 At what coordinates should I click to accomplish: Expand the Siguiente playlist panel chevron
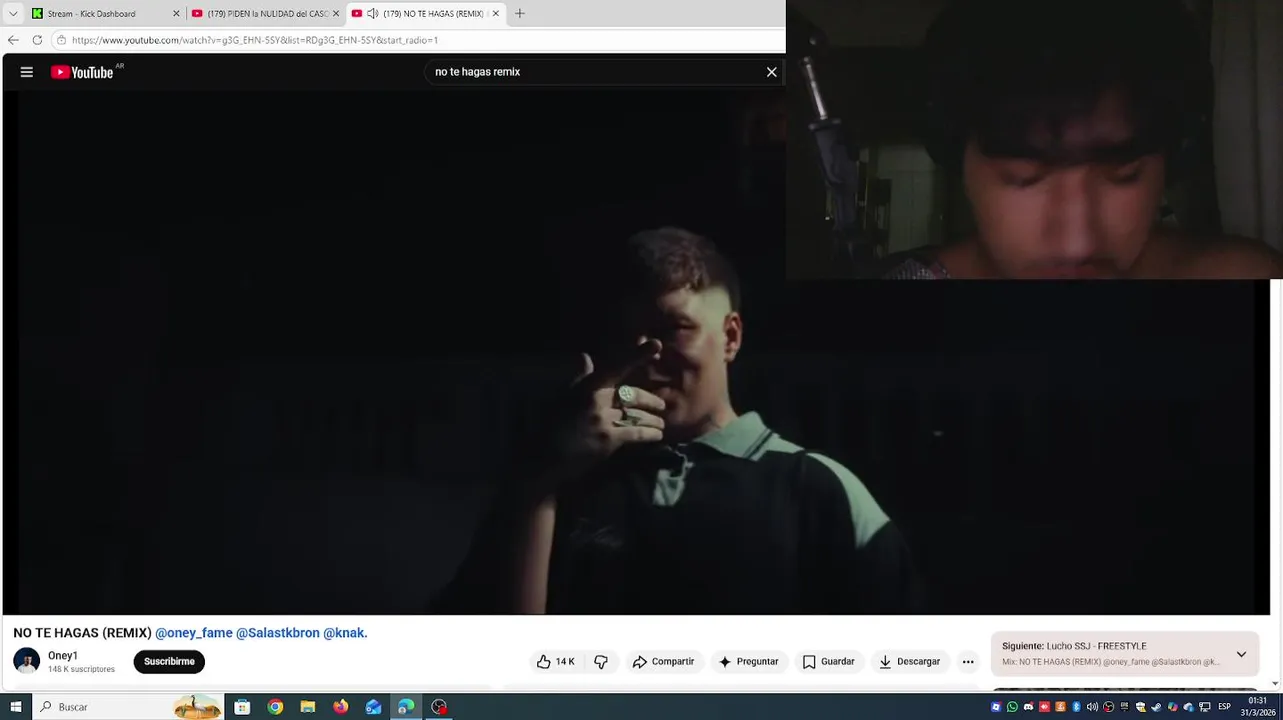point(1241,654)
